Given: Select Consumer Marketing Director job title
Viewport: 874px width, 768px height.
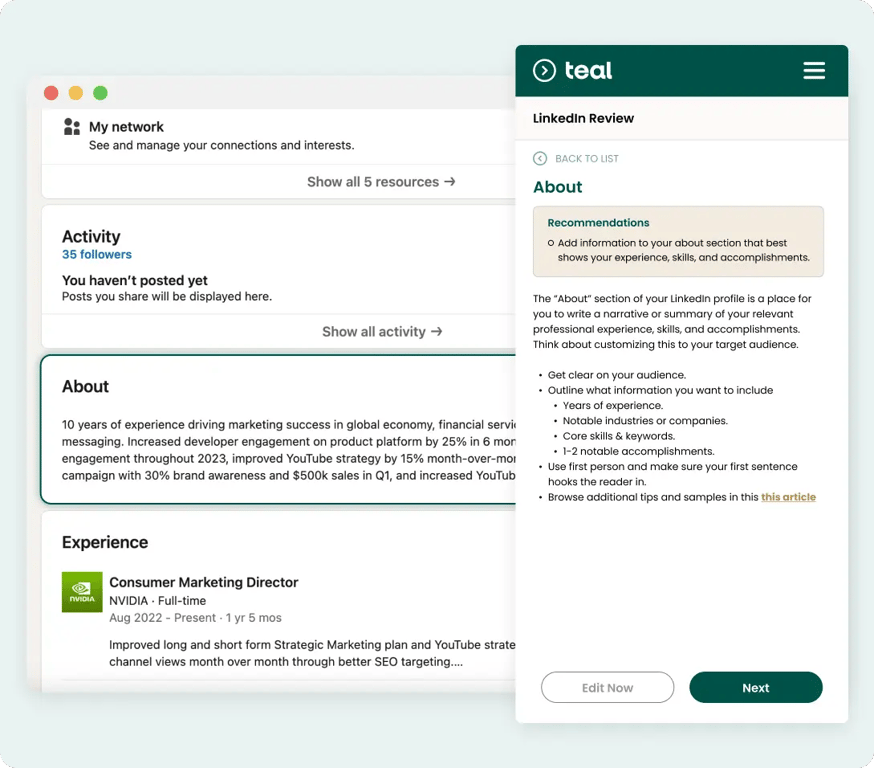Looking at the screenshot, I should tap(204, 582).
